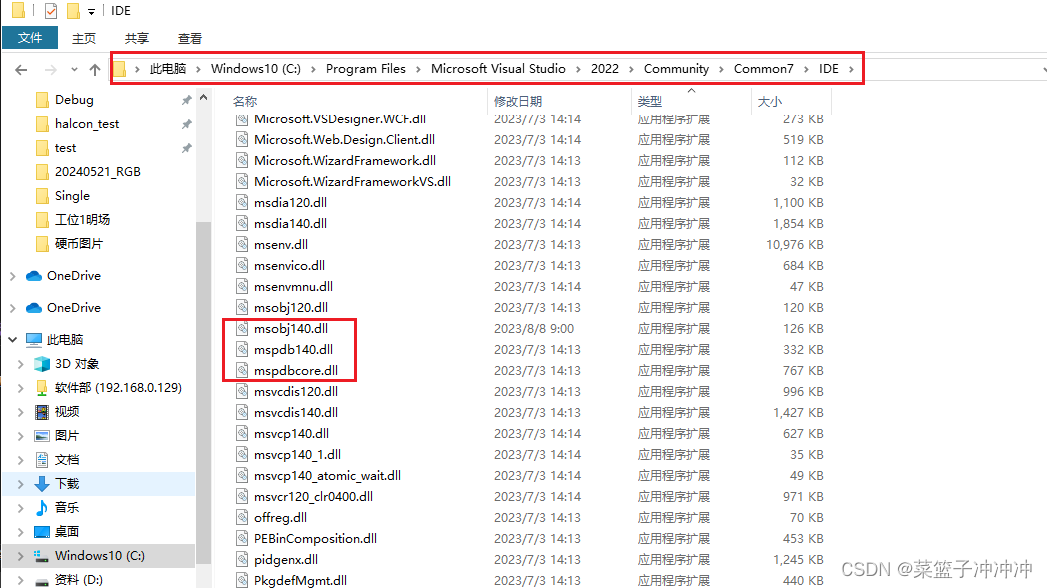Switch to the 查看 ribbon tab
The image size is (1047, 588).
190,39
